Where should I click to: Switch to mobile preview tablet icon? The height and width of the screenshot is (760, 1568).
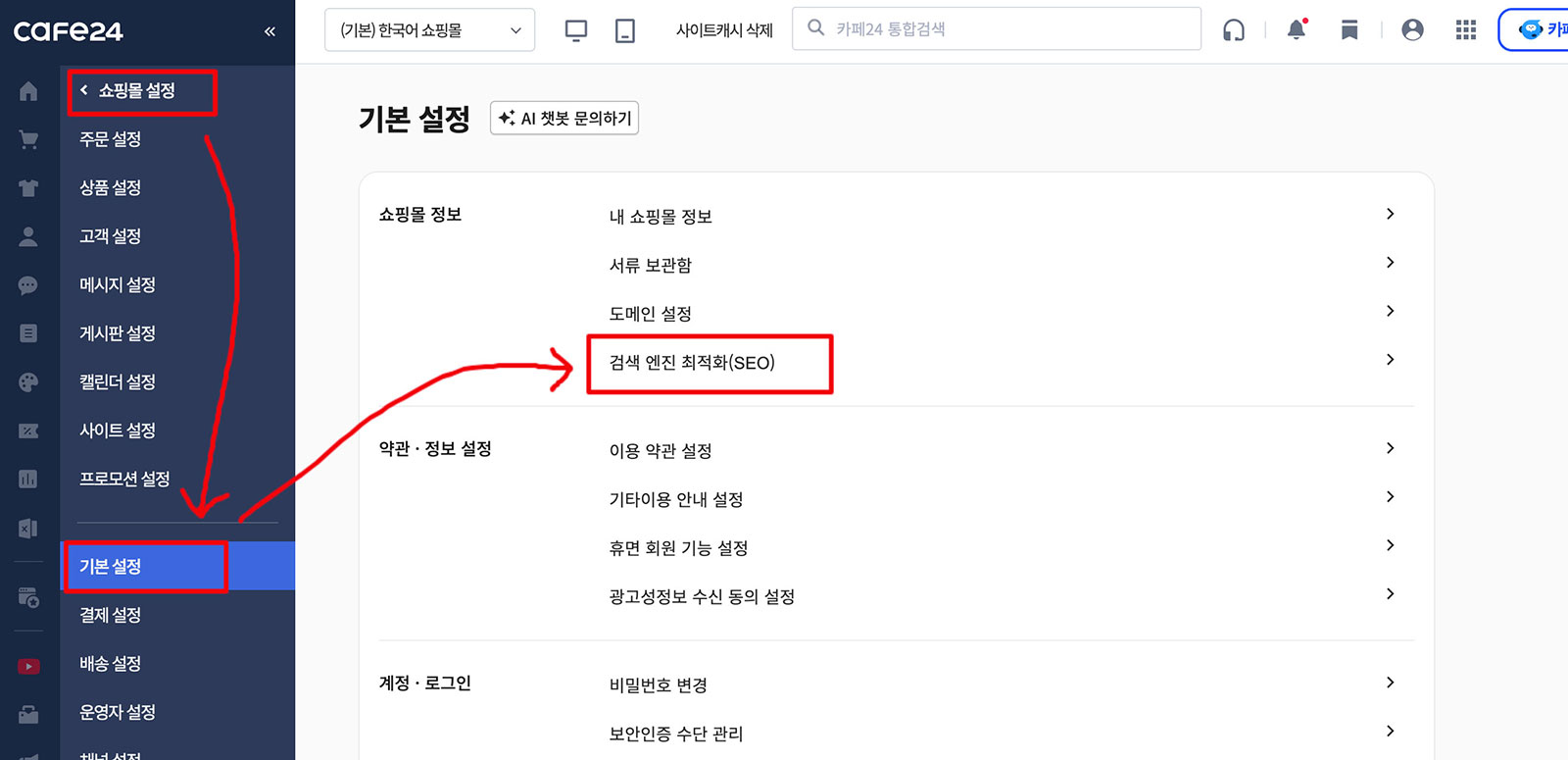coord(625,30)
